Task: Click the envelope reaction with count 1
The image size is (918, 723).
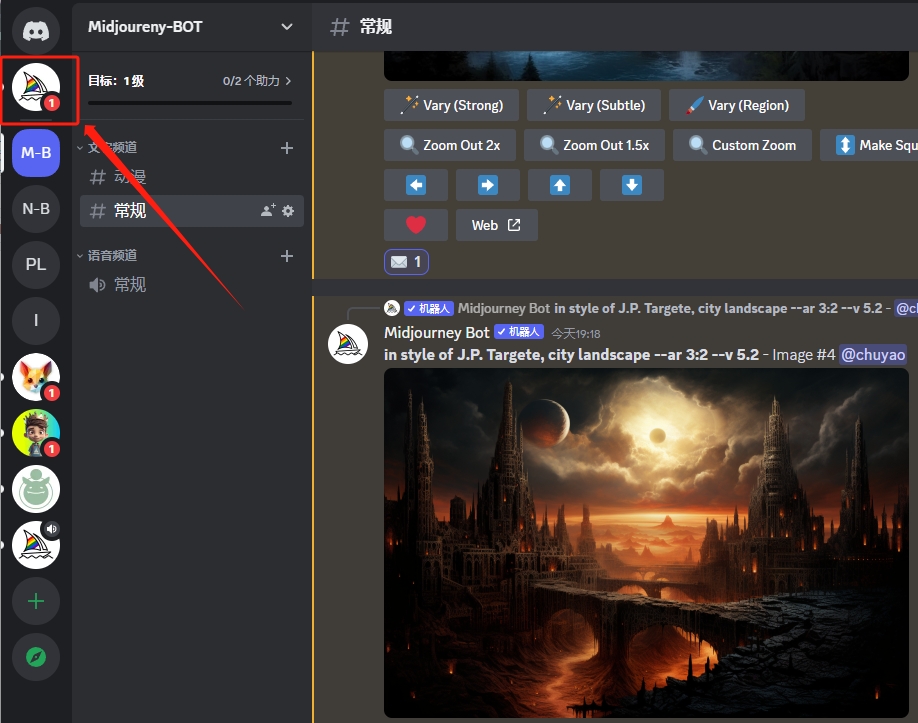Action: [x=406, y=262]
